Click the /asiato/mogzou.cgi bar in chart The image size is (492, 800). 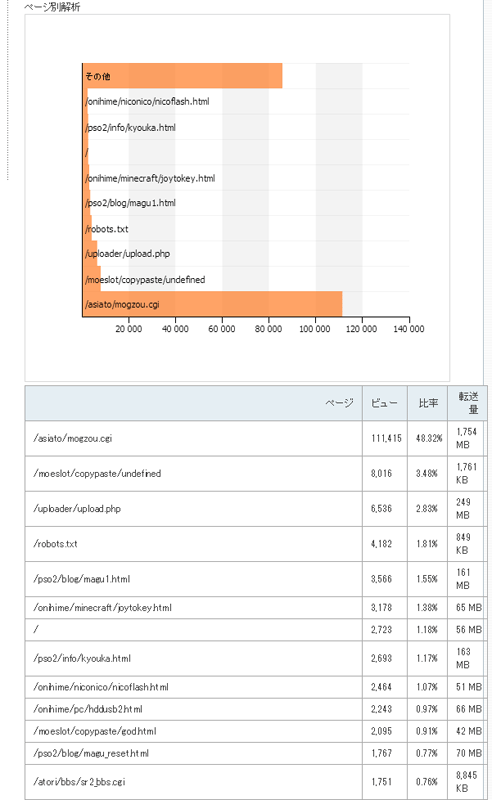tap(212, 304)
